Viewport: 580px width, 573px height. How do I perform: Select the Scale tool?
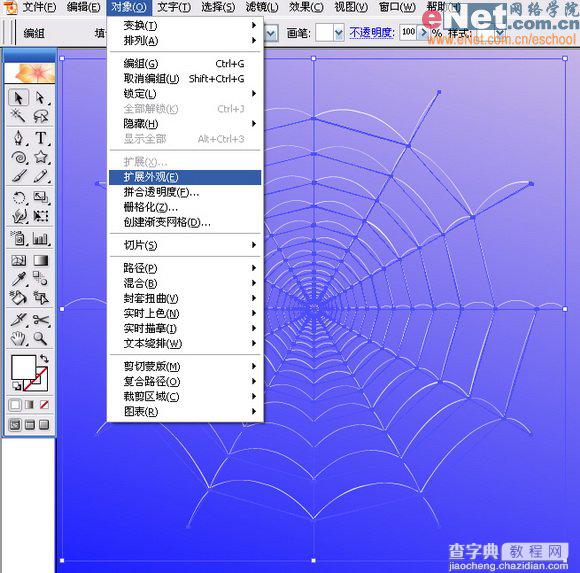(x=40, y=197)
